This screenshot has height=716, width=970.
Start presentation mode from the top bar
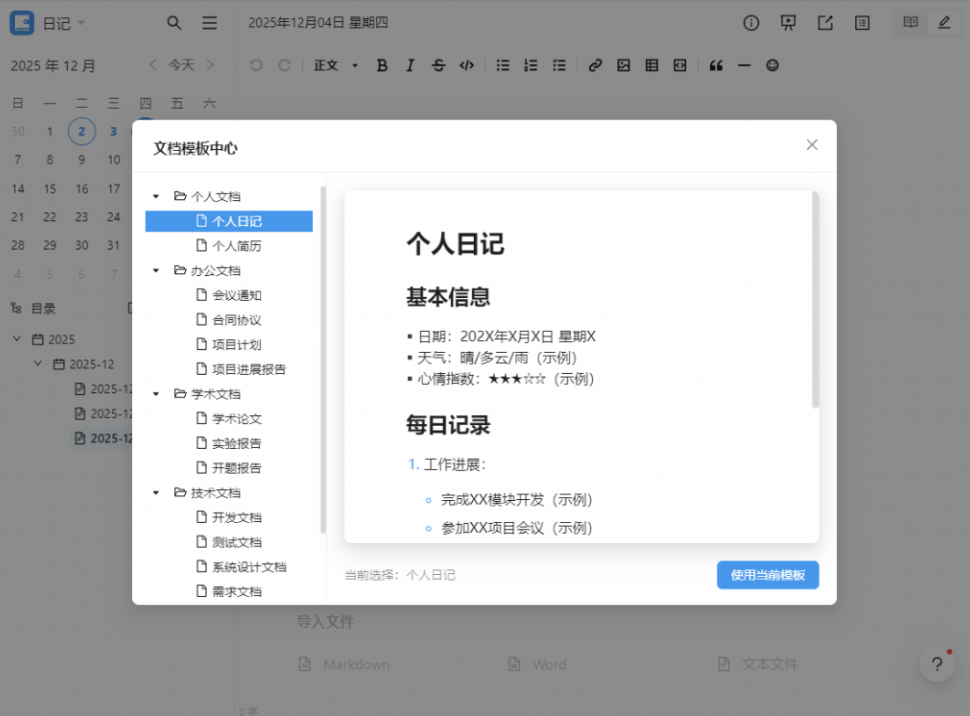pyautogui.click(x=788, y=22)
